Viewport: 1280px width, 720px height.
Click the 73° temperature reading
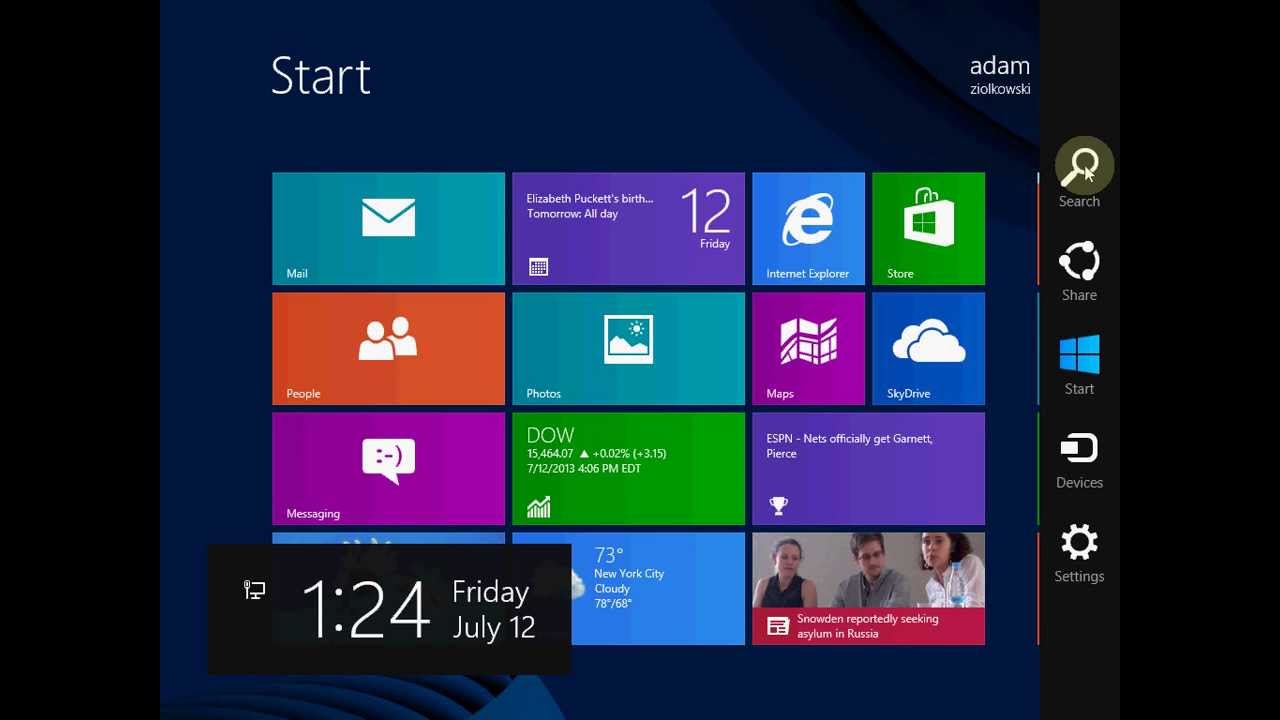tap(609, 555)
